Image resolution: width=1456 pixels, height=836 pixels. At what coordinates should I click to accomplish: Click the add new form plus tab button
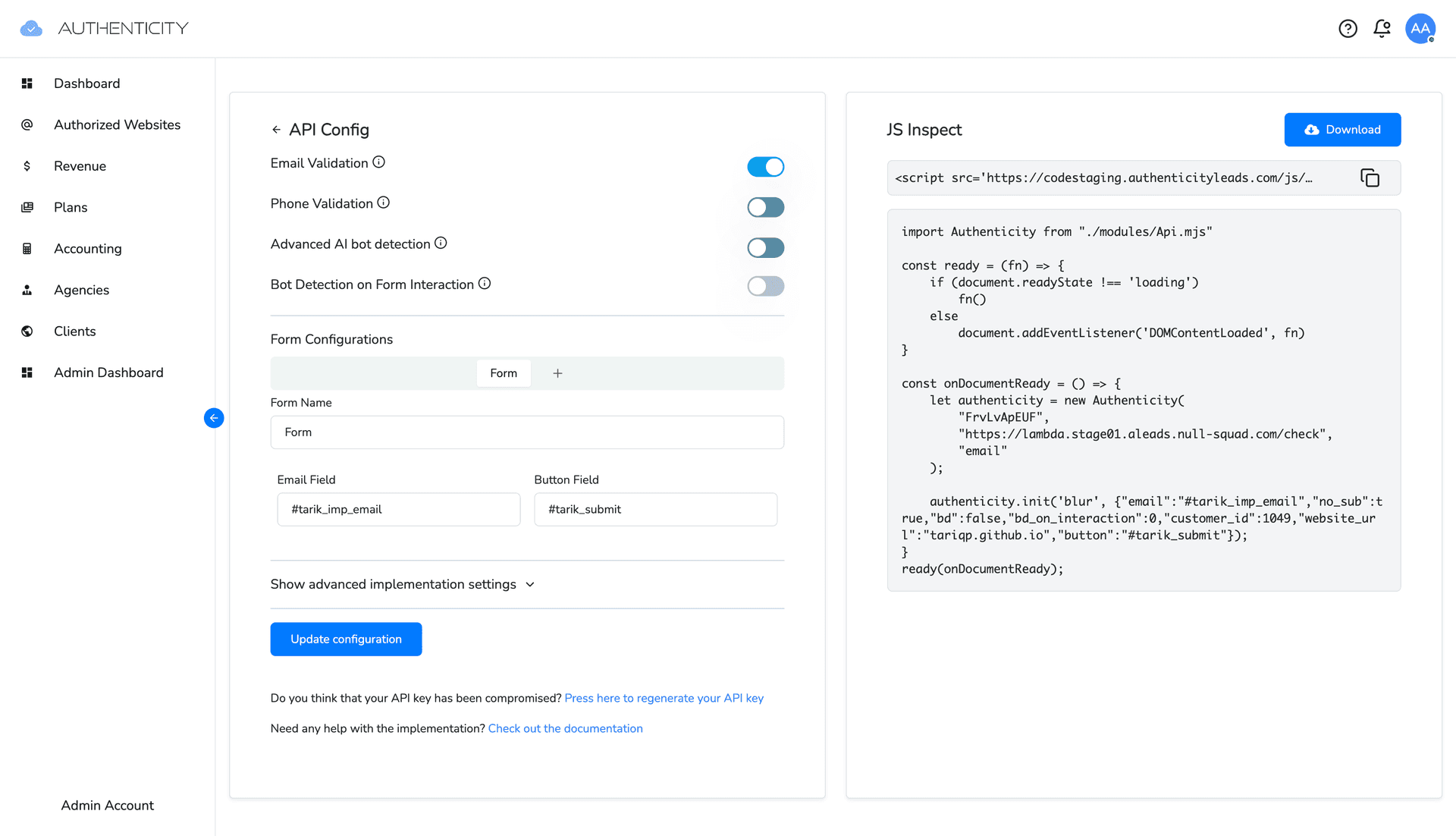click(556, 372)
